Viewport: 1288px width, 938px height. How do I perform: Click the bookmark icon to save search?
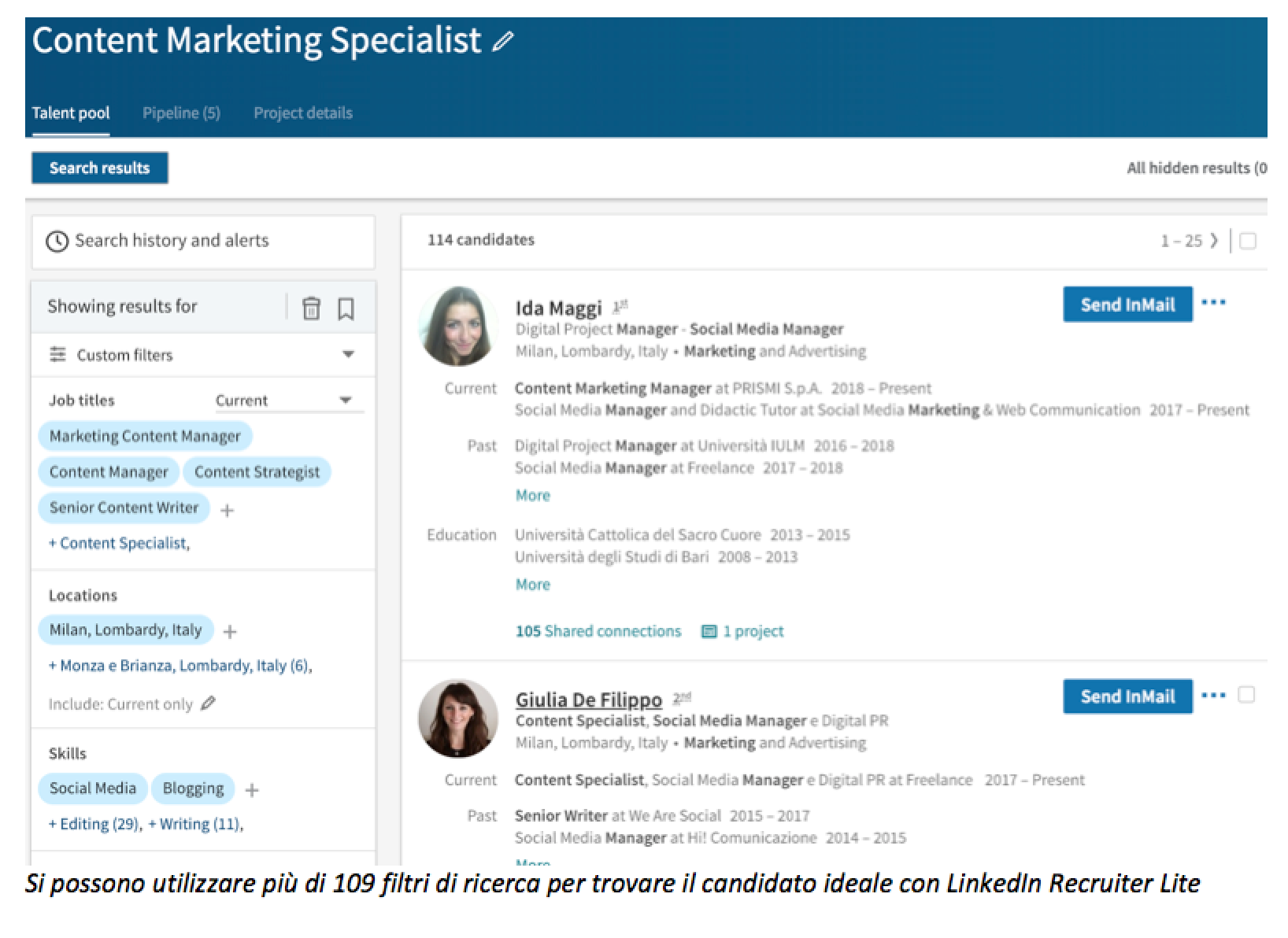(x=346, y=308)
